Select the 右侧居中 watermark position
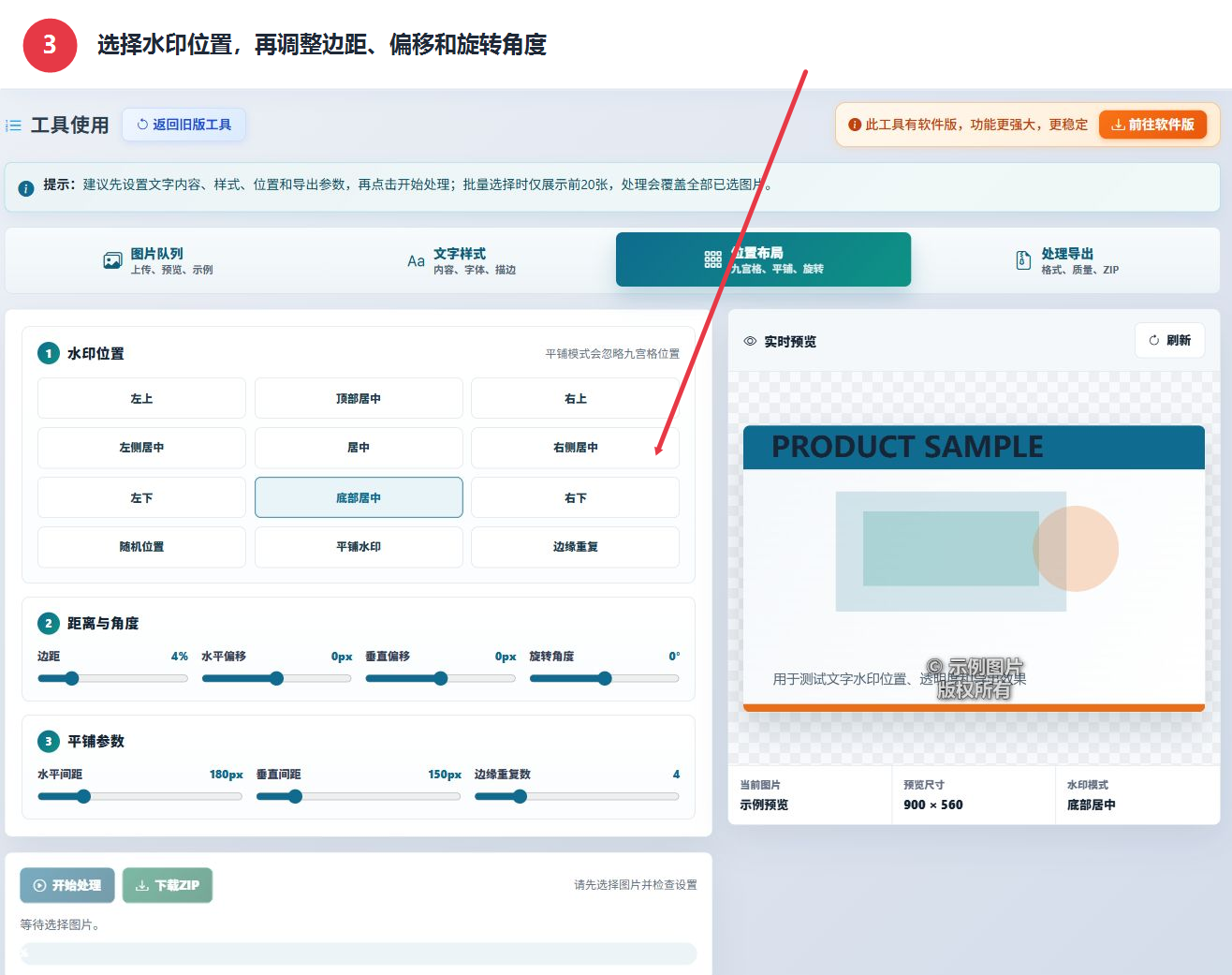 575,448
